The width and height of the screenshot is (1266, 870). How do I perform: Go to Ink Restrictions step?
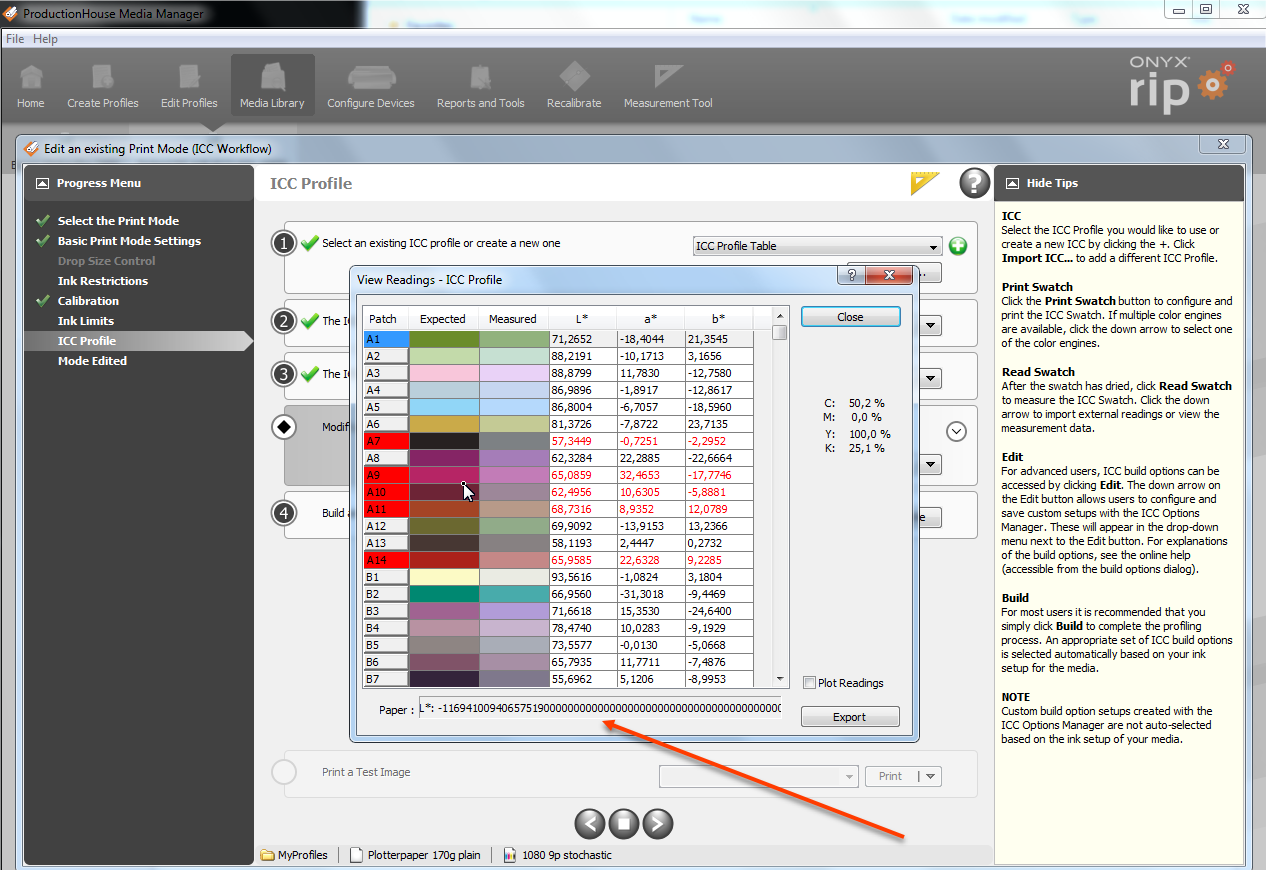pos(103,281)
